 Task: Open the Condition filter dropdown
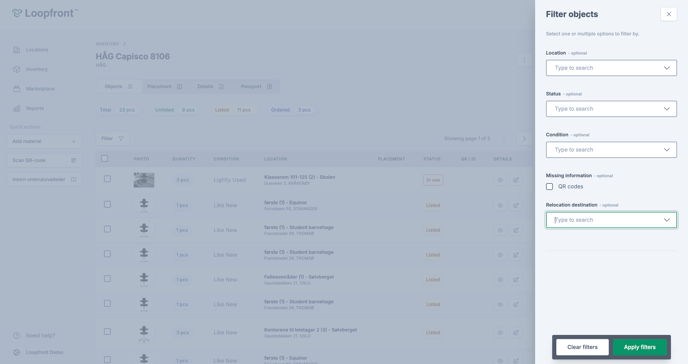[x=611, y=150]
